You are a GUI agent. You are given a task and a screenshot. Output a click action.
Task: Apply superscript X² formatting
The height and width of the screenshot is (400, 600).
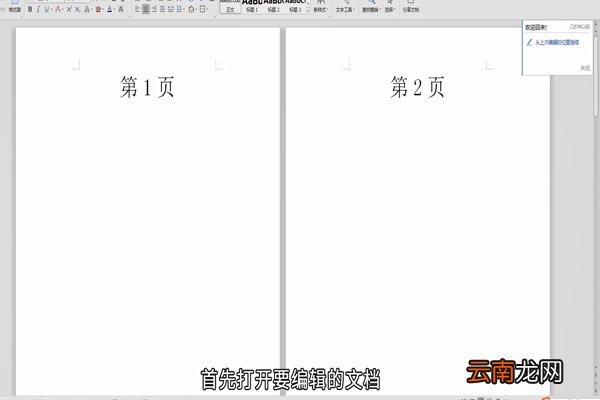69,9
